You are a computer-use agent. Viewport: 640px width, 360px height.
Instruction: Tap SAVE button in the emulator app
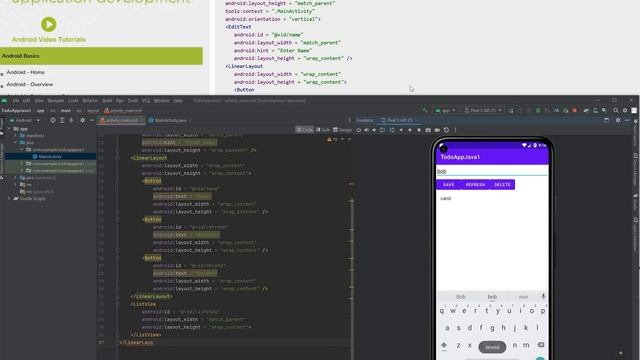point(449,184)
